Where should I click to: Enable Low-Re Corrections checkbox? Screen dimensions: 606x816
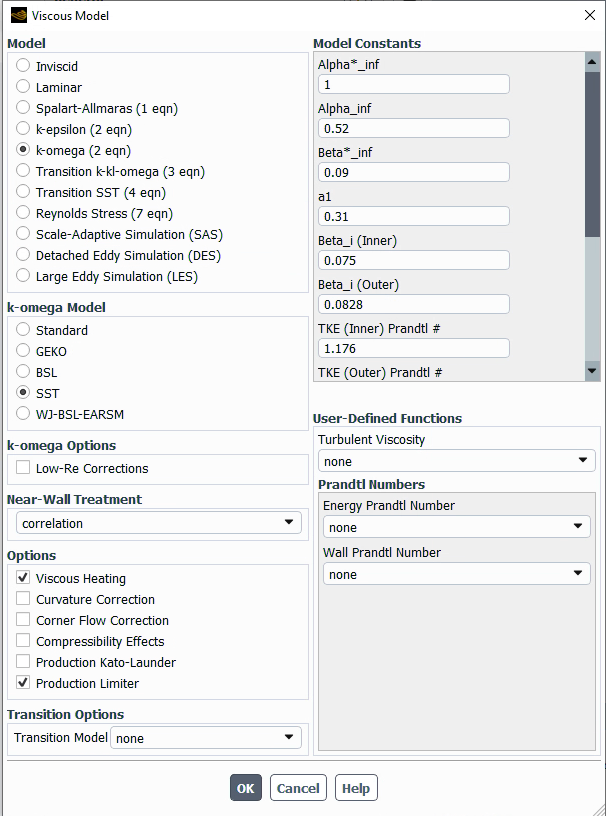coord(23,468)
